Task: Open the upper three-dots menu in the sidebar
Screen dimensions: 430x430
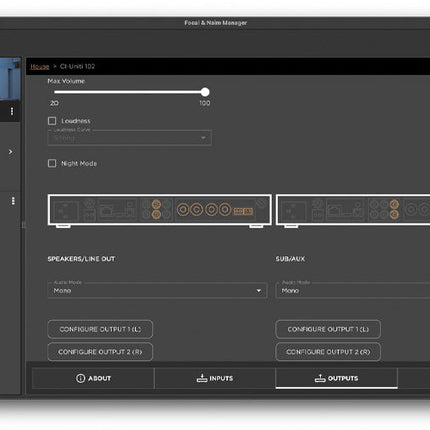Action: [x=12, y=111]
